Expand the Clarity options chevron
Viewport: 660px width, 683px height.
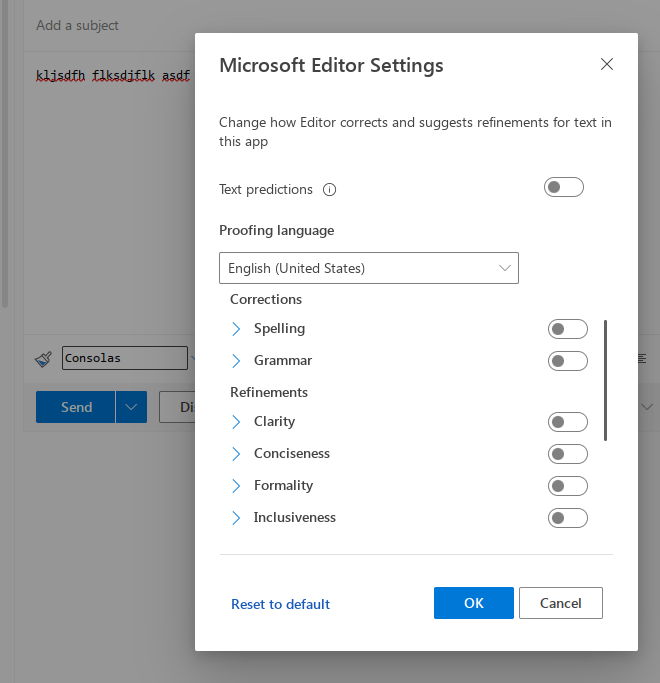coord(236,422)
